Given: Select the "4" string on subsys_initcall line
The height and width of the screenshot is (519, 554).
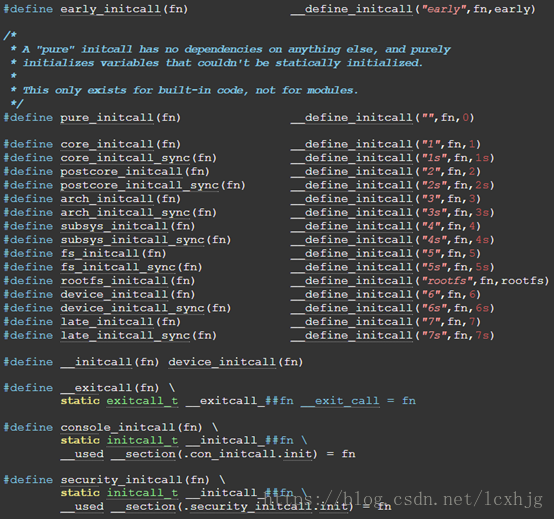Looking at the screenshot, I should point(430,226).
